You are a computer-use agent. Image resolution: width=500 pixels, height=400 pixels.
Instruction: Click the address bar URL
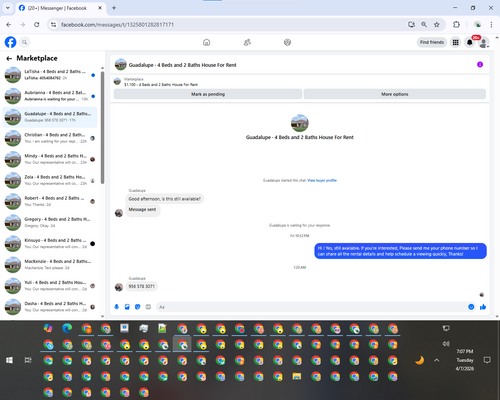pos(117,25)
